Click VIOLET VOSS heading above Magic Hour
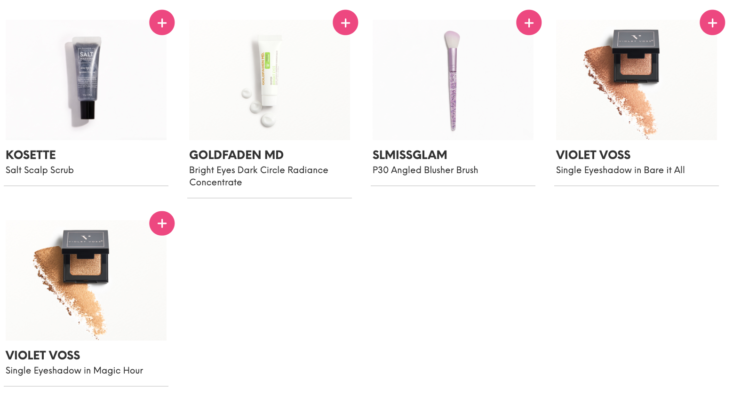The width and height of the screenshot is (733, 398). (43, 355)
